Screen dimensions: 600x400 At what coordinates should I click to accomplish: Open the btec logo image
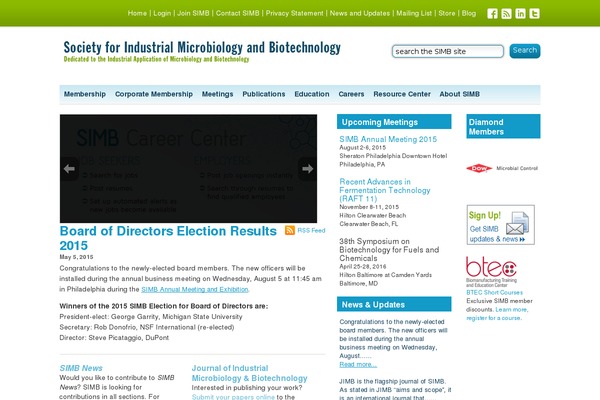491,271
